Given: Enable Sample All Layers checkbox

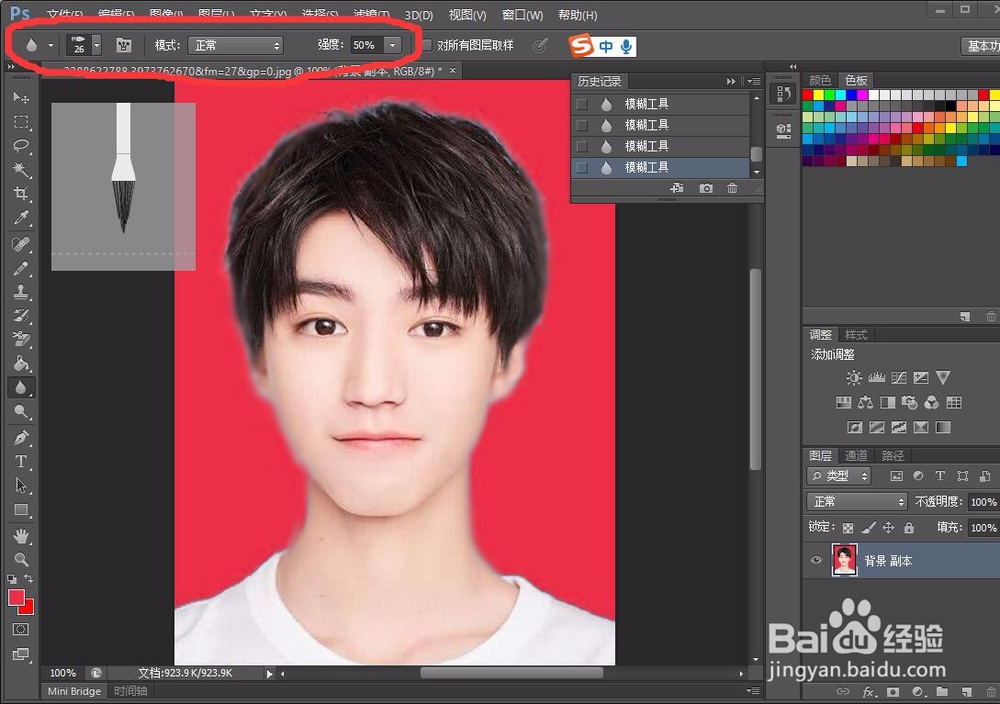Looking at the screenshot, I should point(425,45).
